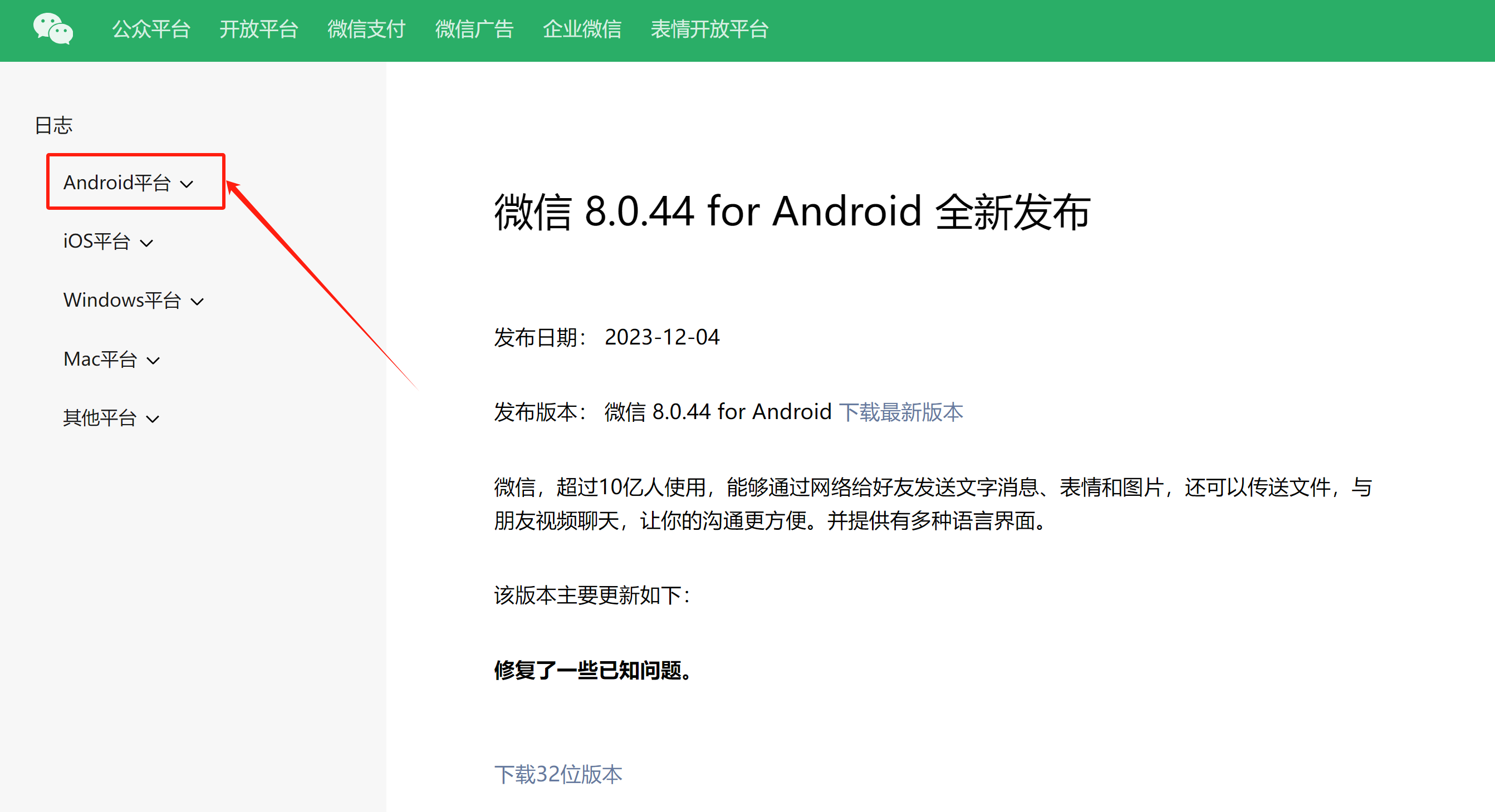Expand the iOS平台 log section
The height and width of the screenshot is (812, 1495).
pos(108,242)
